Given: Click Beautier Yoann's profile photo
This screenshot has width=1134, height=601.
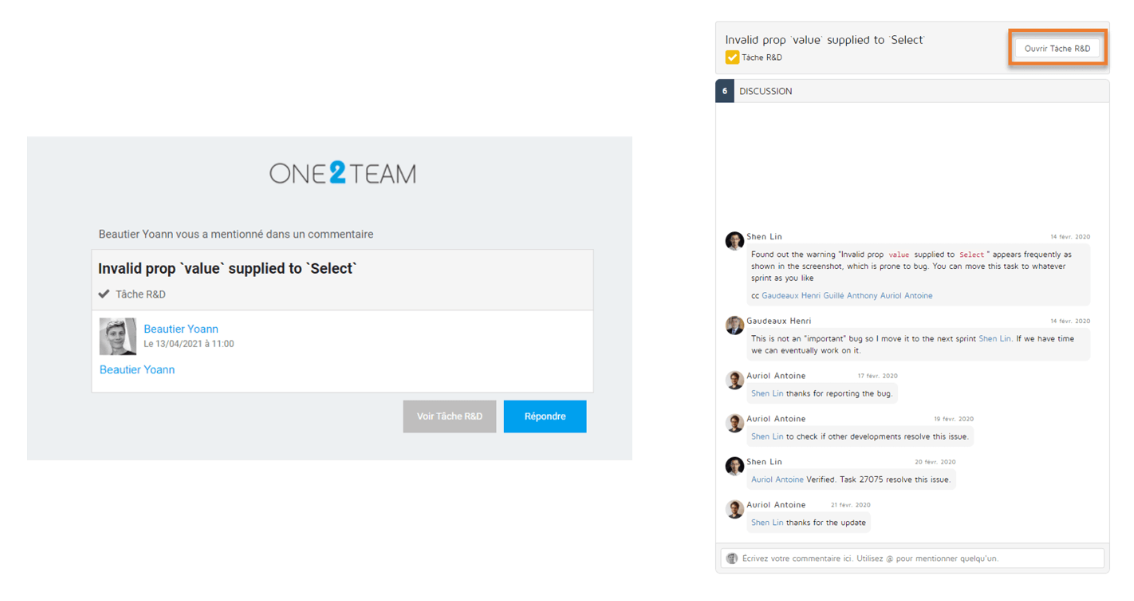Looking at the screenshot, I should pyautogui.click(x=117, y=337).
